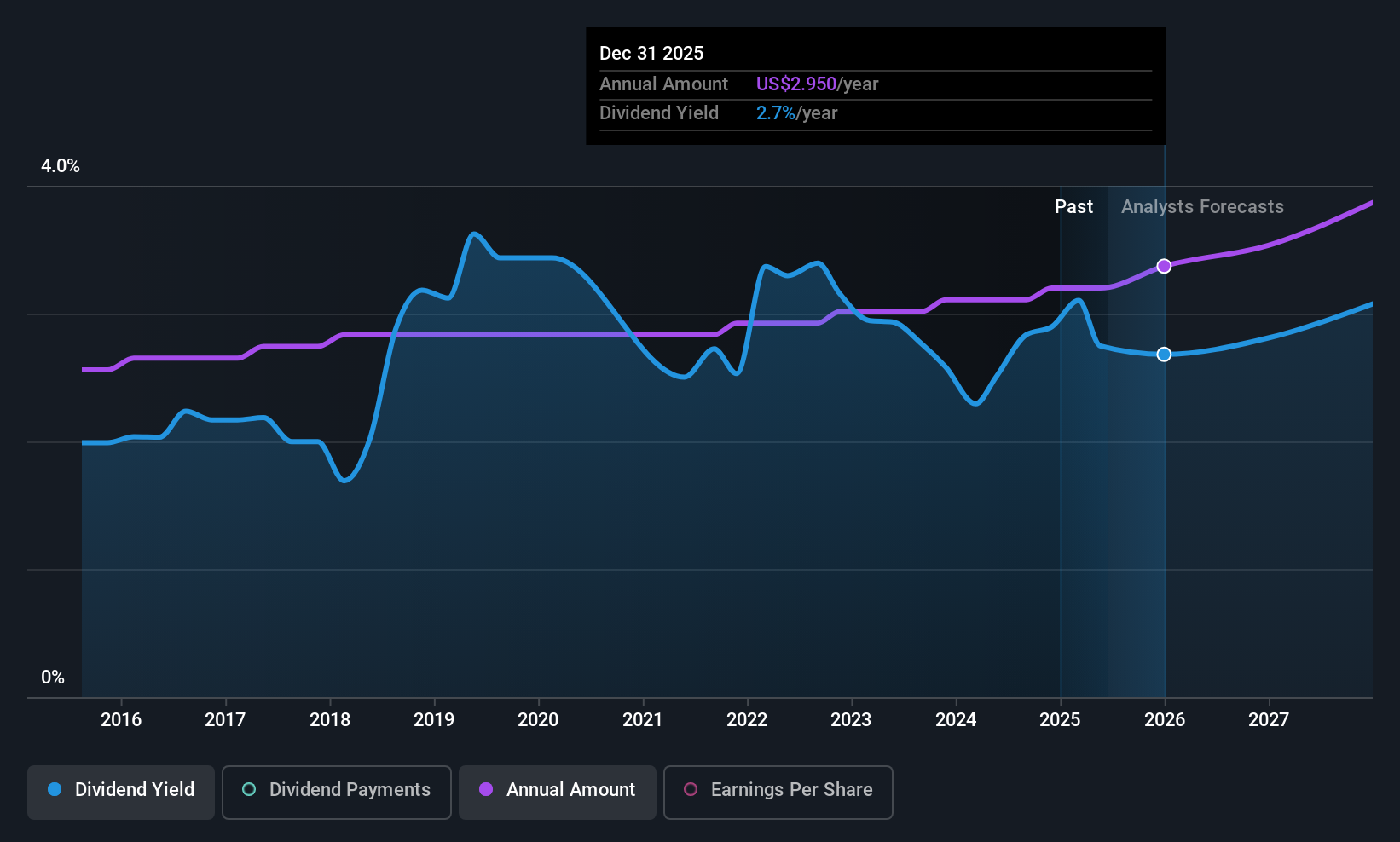Select the 2020 label on the x-axis
1400x842 pixels.
[538, 720]
